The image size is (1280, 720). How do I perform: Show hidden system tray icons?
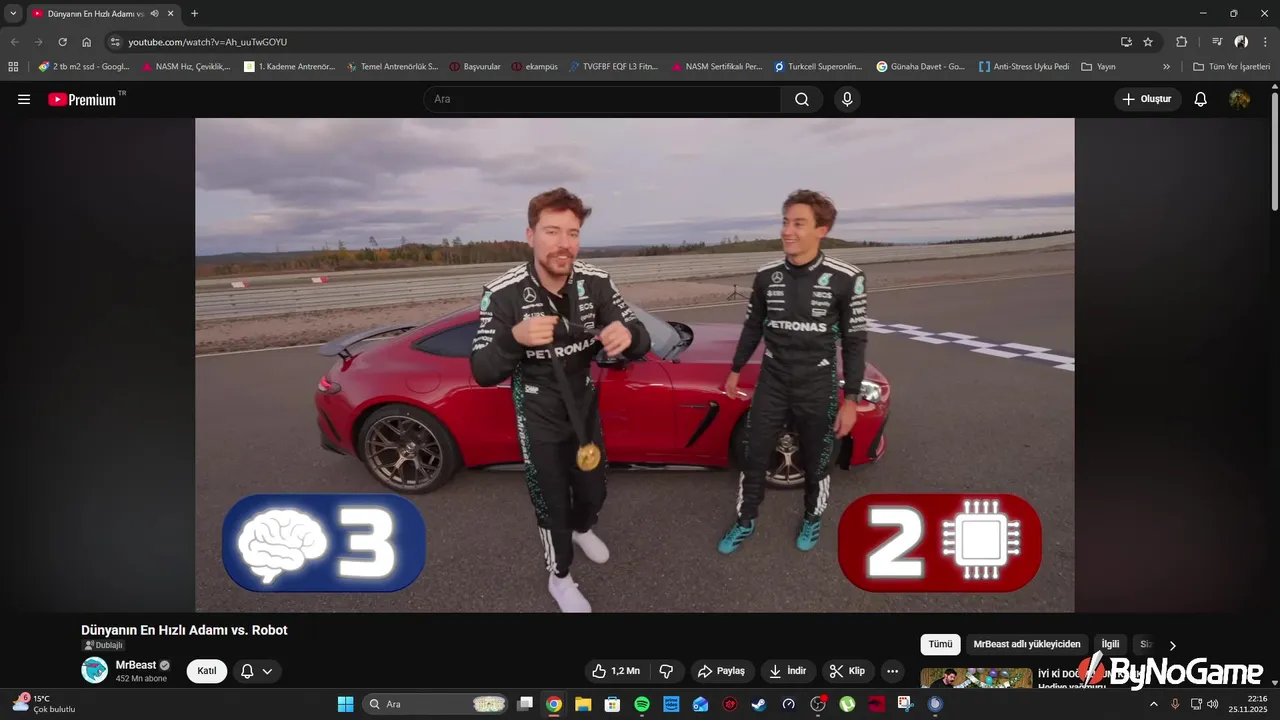coord(1153,704)
